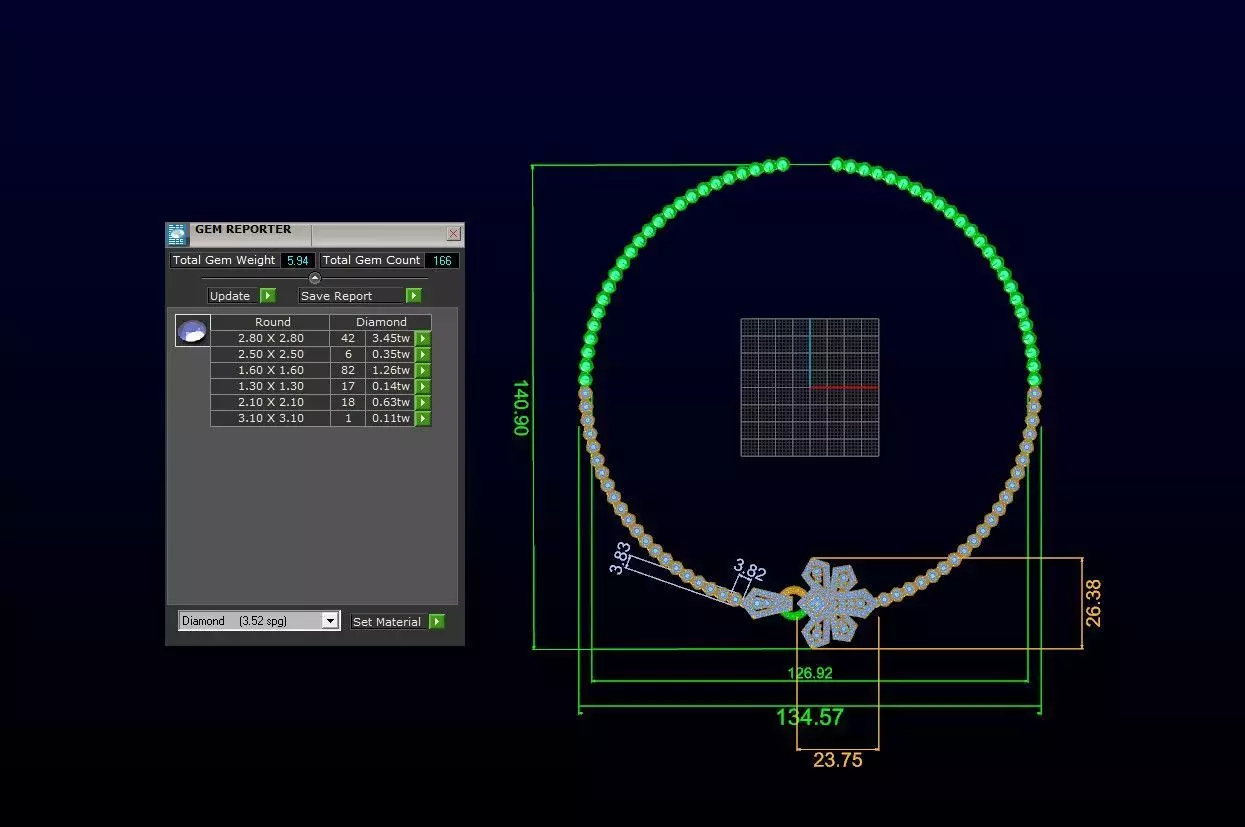Select the 2.10 X 2.10 size cell
Screen dimensions: 1245x827
(271, 403)
